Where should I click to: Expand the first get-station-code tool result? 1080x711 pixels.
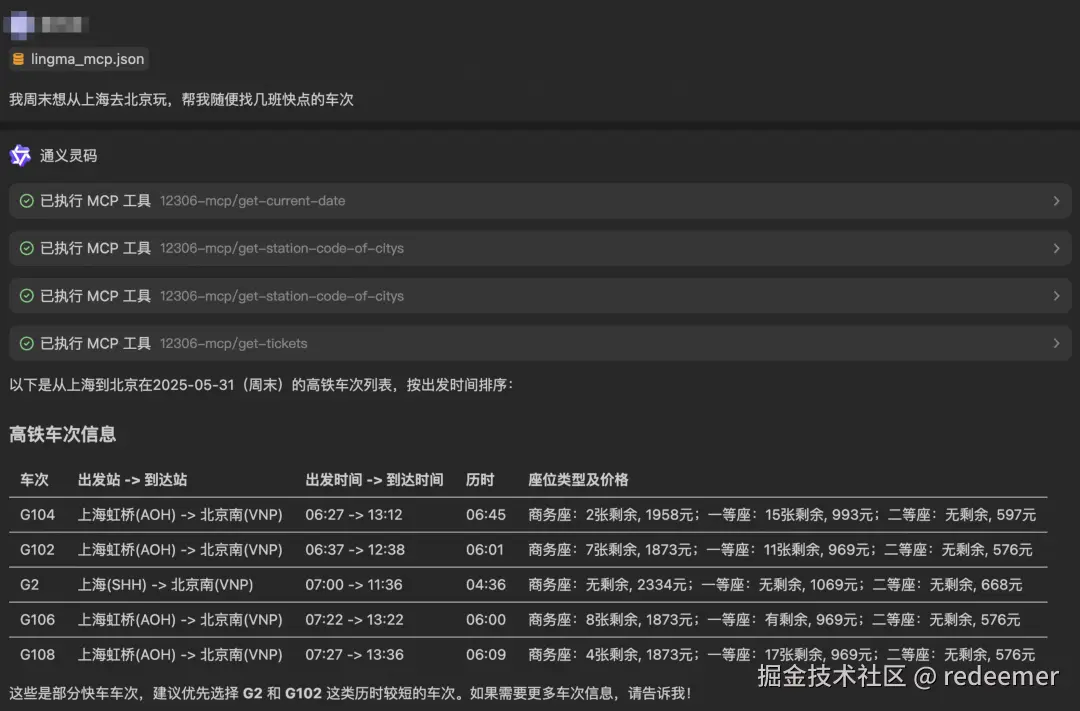[1056, 248]
